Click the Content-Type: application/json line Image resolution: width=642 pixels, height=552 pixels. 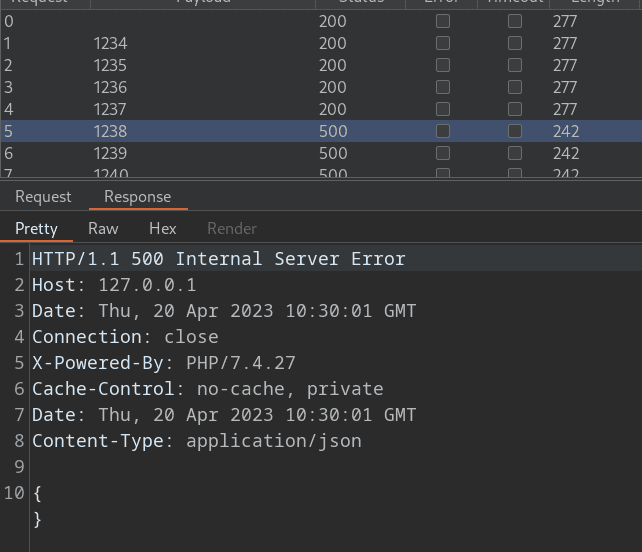tap(197, 441)
